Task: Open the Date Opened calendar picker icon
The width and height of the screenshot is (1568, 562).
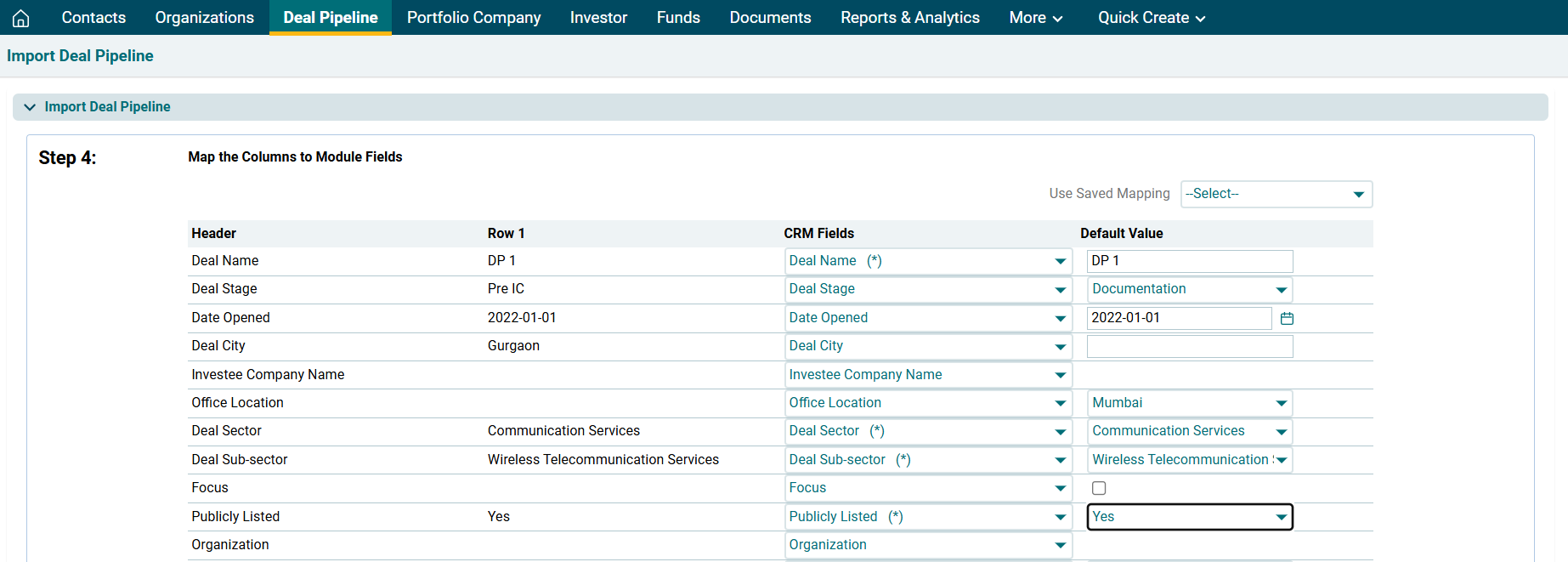Action: [1287, 318]
